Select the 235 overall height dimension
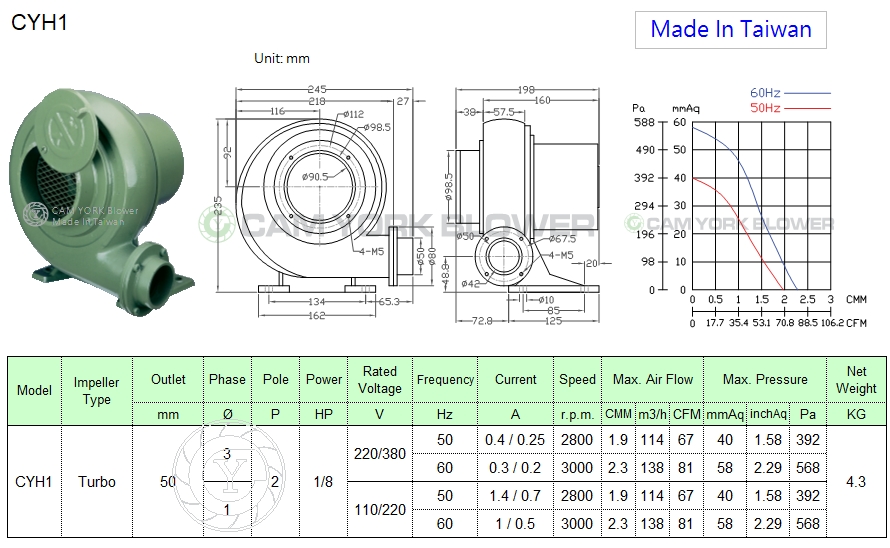The image size is (890, 548). coord(218,205)
